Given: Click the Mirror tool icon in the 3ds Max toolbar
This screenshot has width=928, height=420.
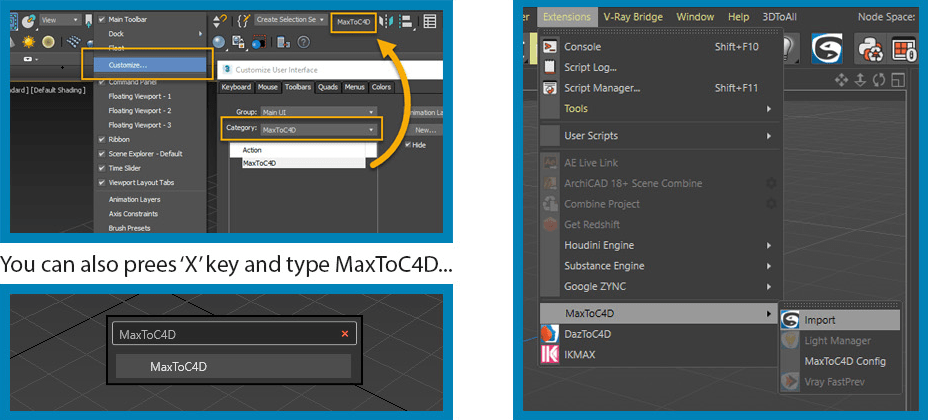Looking at the screenshot, I should click(386, 21).
